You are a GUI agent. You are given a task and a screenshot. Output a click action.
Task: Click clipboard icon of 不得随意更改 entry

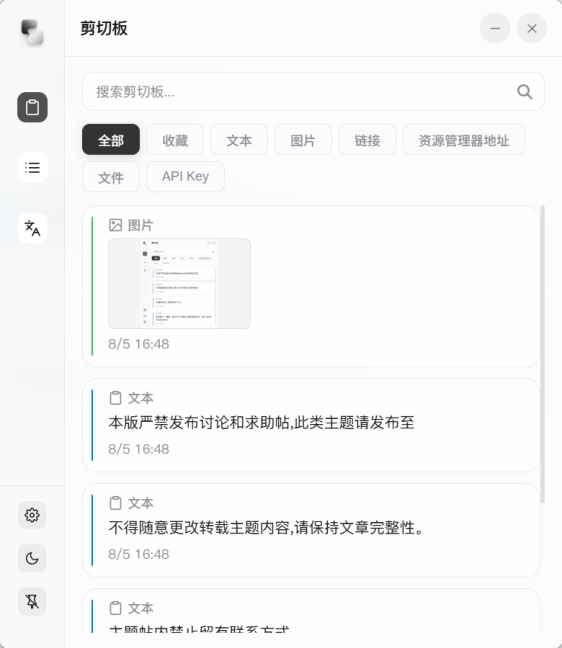pos(115,503)
